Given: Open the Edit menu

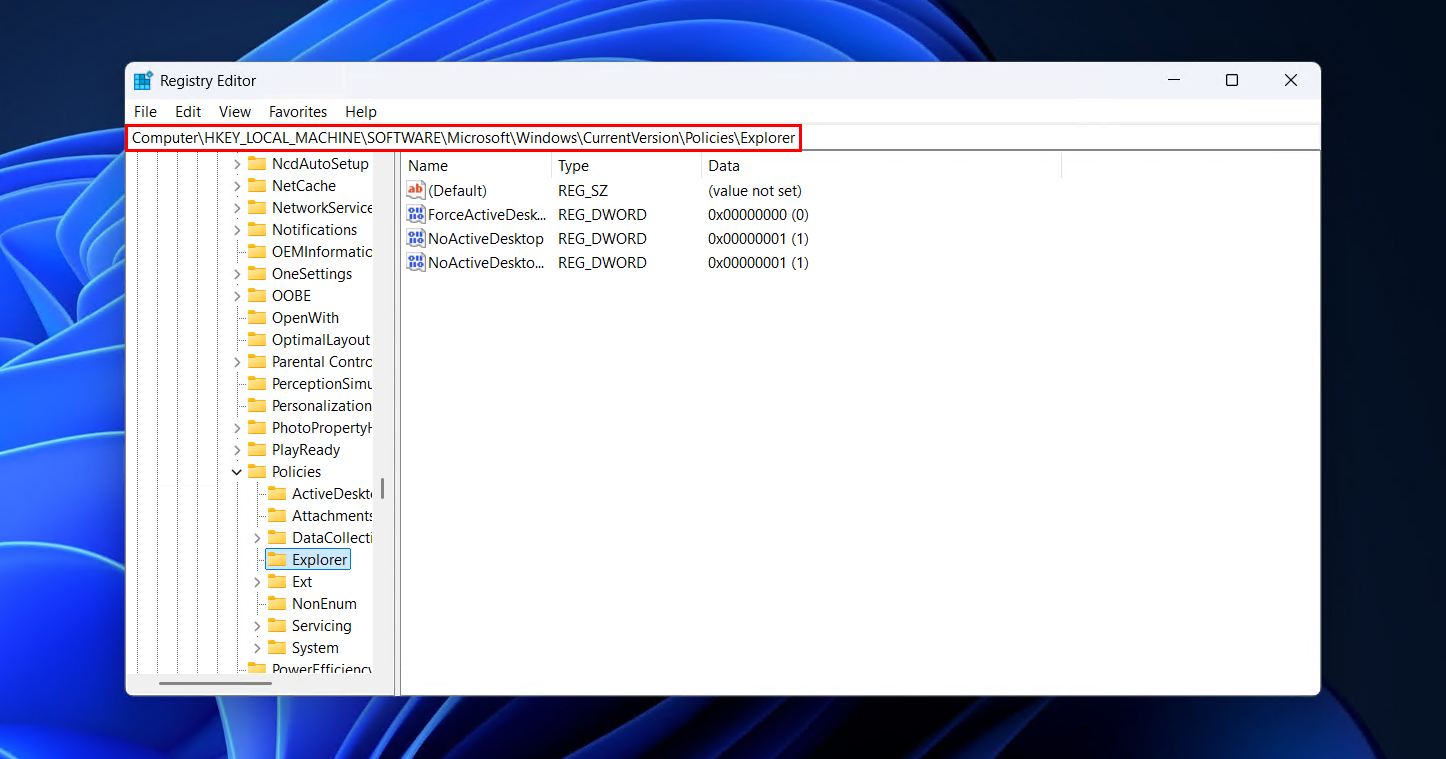Looking at the screenshot, I should click(188, 112).
